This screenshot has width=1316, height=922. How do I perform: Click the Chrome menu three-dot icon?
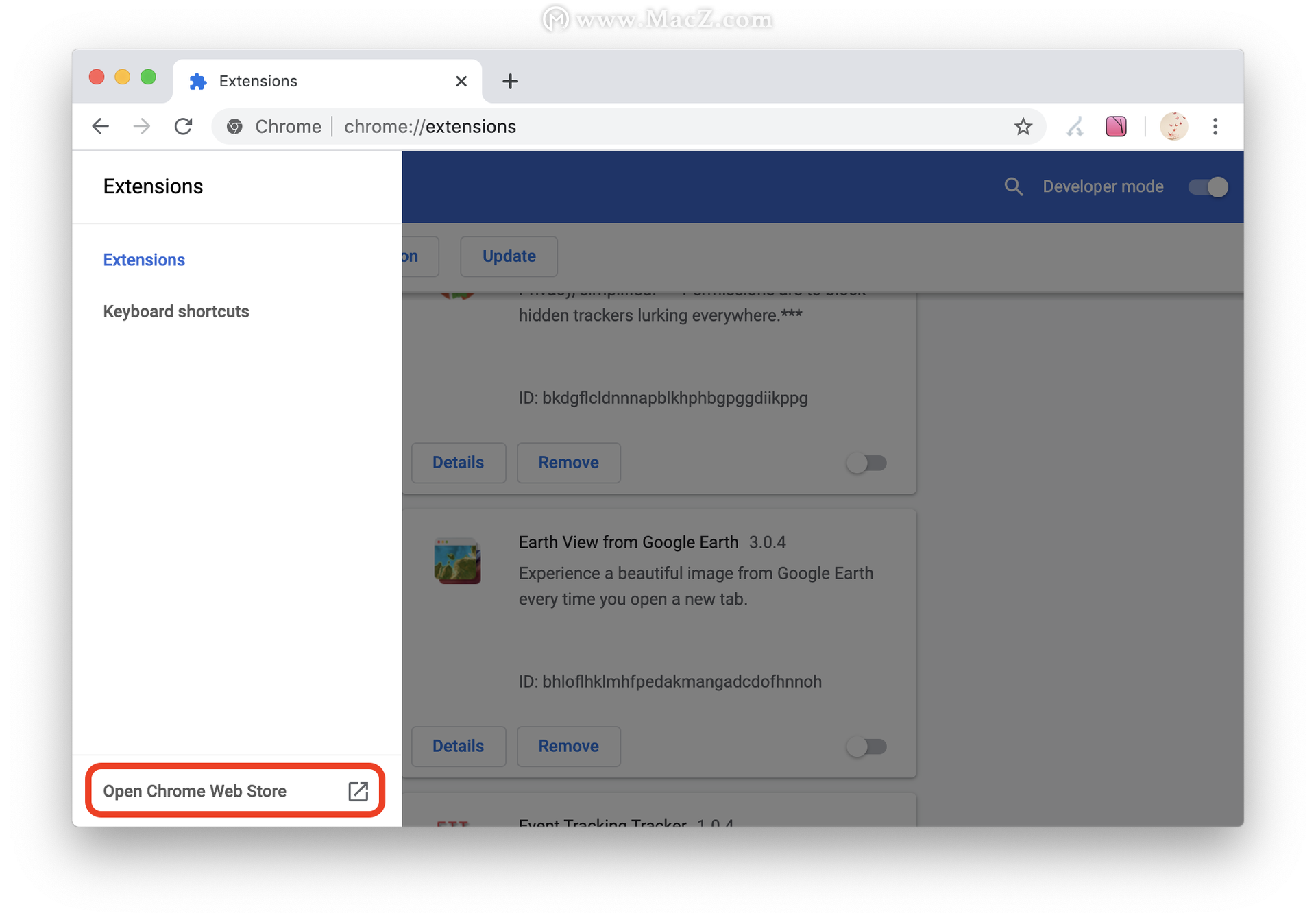pos(1215,126)
